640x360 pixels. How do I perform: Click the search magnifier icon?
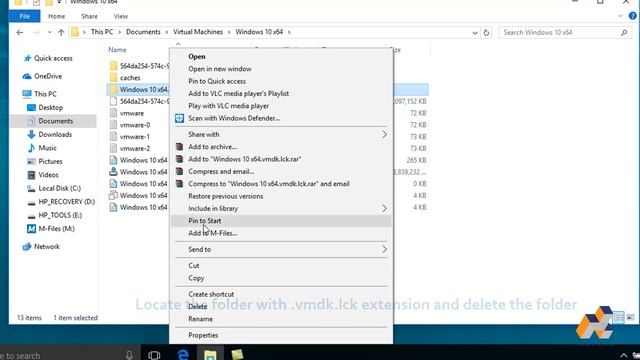624,32
